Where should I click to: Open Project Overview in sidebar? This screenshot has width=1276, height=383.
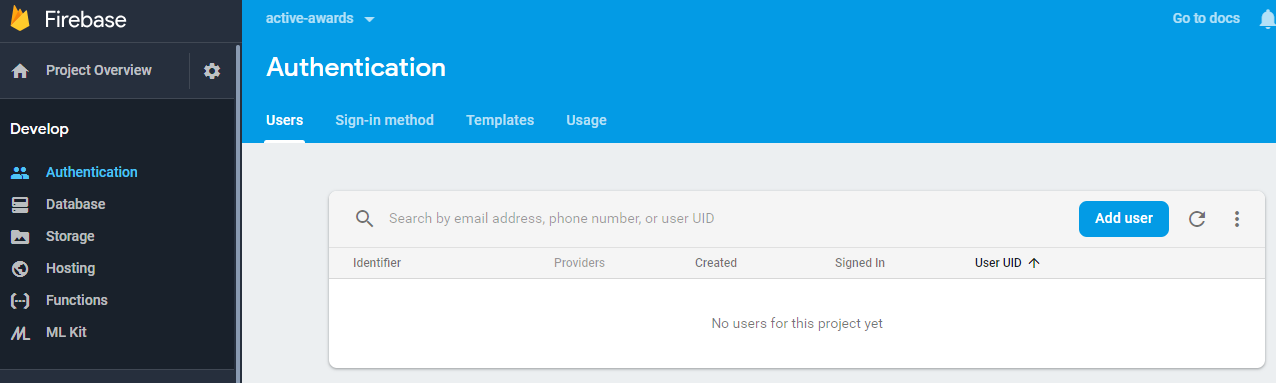click(x=99, y=70)
